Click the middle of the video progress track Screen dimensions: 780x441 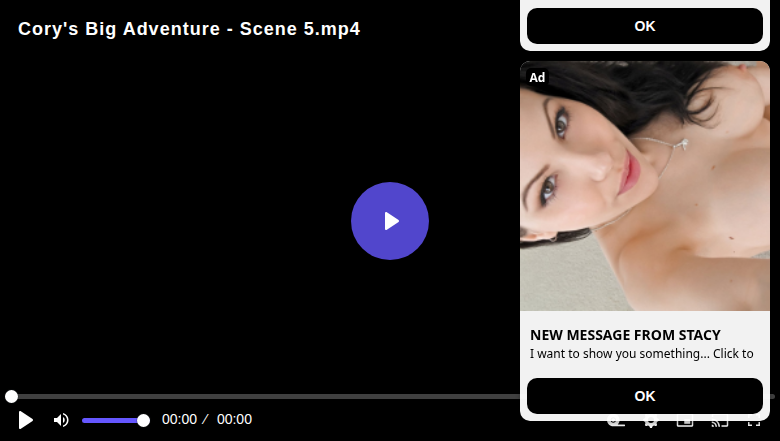coord(390,396)
